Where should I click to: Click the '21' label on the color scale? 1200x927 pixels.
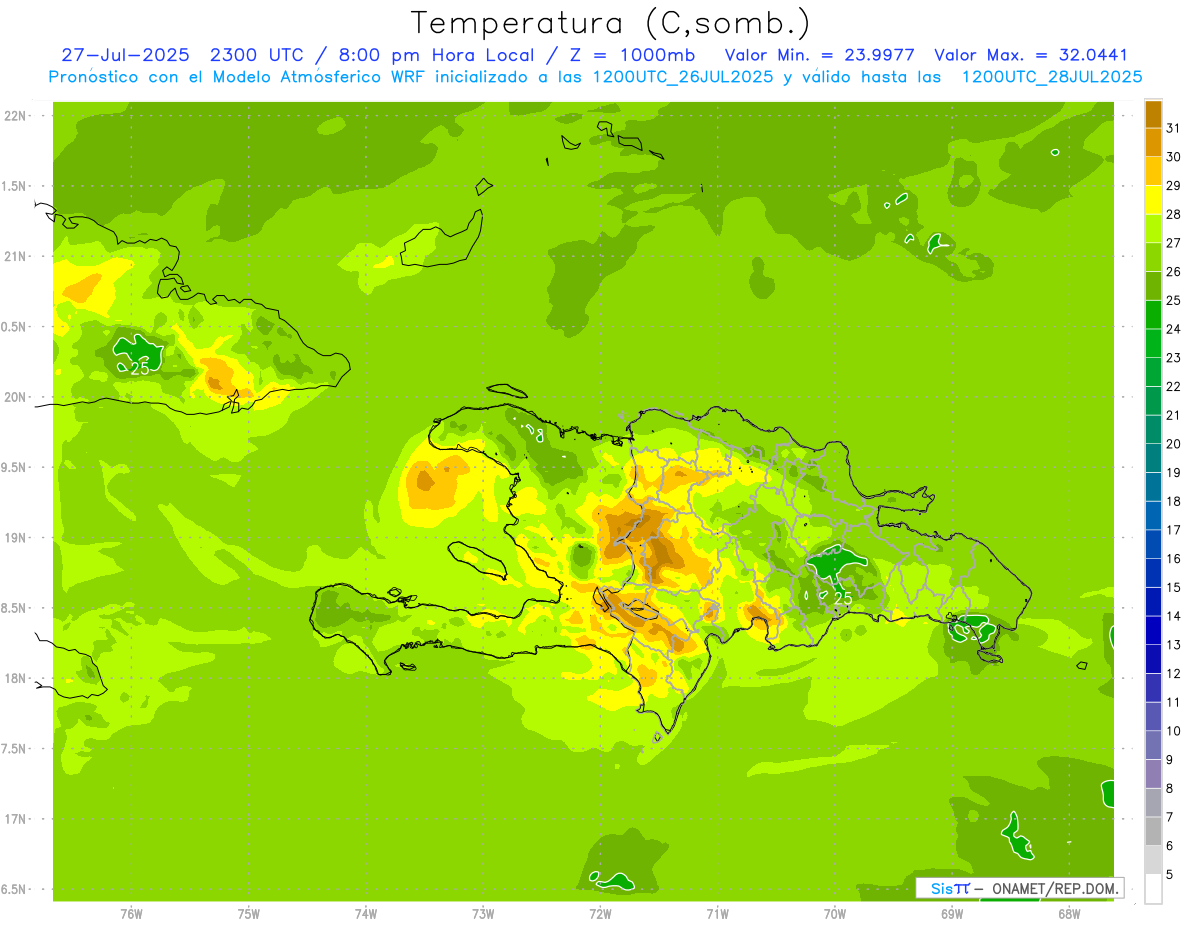coord(1174,415)
